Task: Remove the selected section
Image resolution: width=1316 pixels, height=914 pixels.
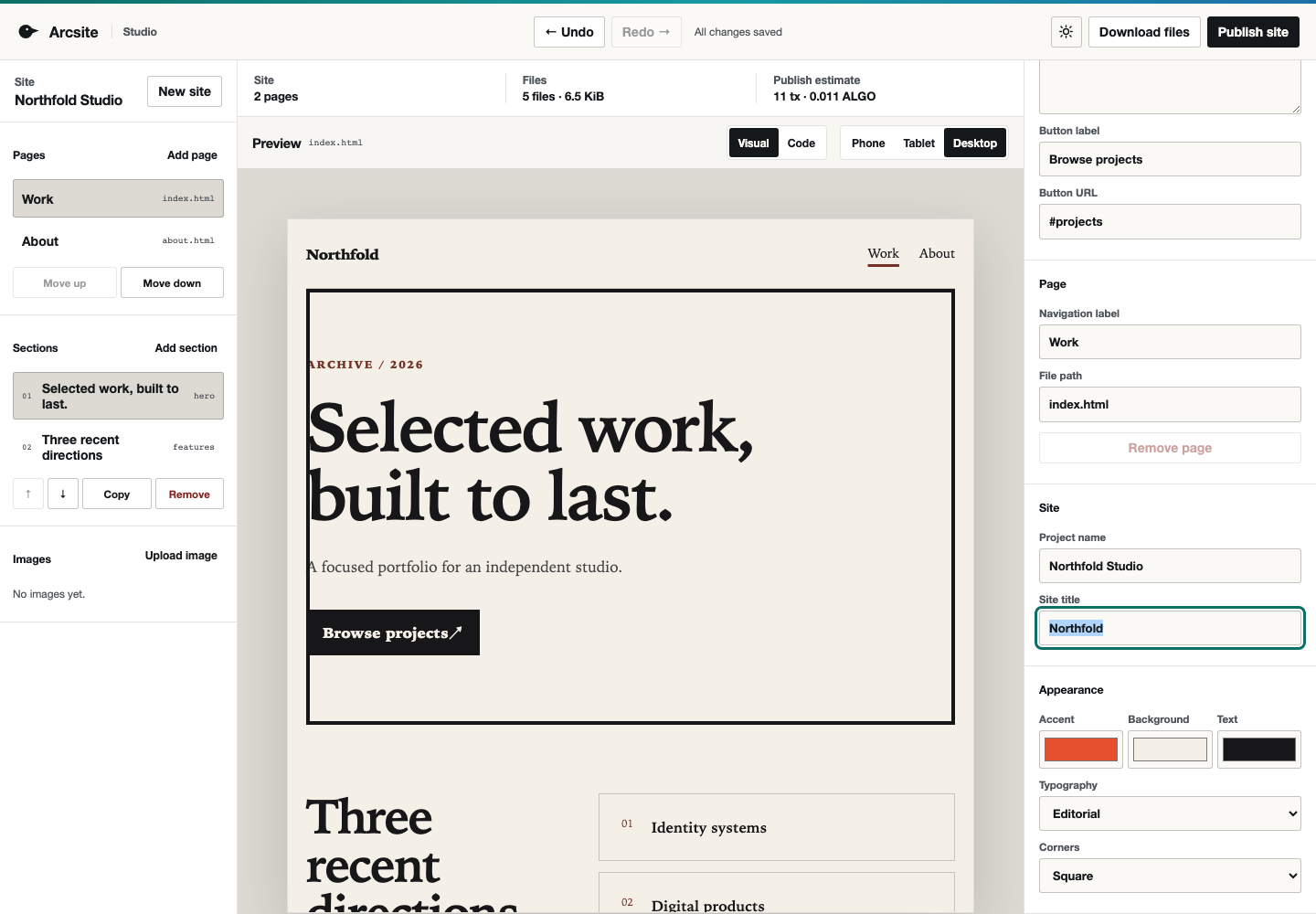Action: pyautogui.click(x=189, y=494)
